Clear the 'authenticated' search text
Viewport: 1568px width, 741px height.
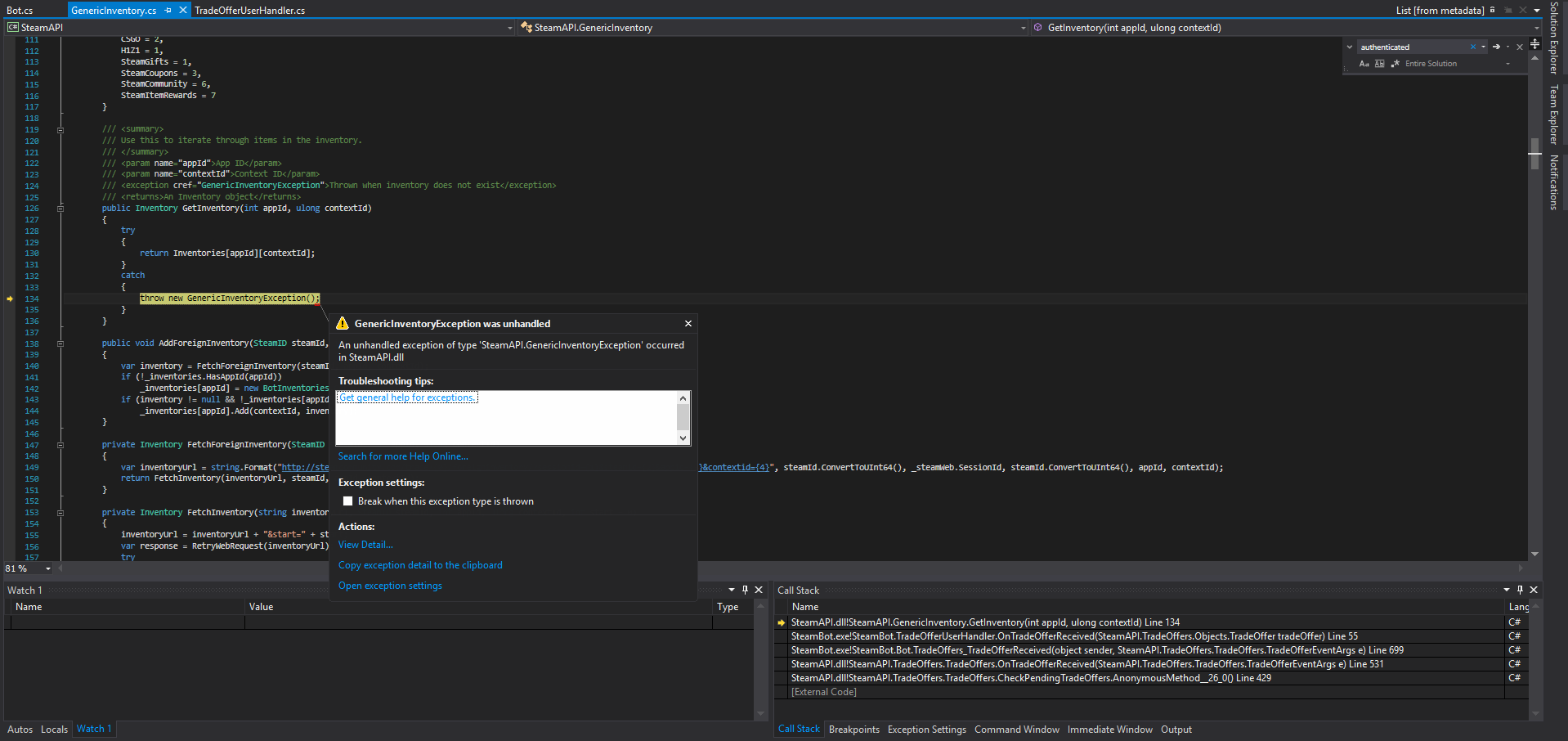tap(1473, 47)
